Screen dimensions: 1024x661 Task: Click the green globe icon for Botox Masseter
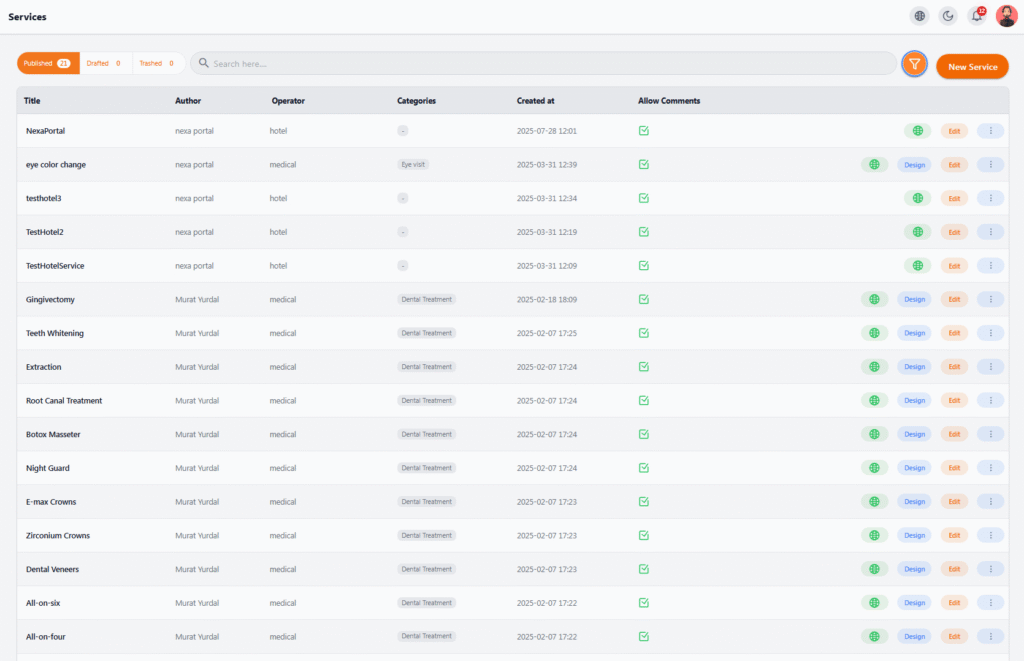874,434
